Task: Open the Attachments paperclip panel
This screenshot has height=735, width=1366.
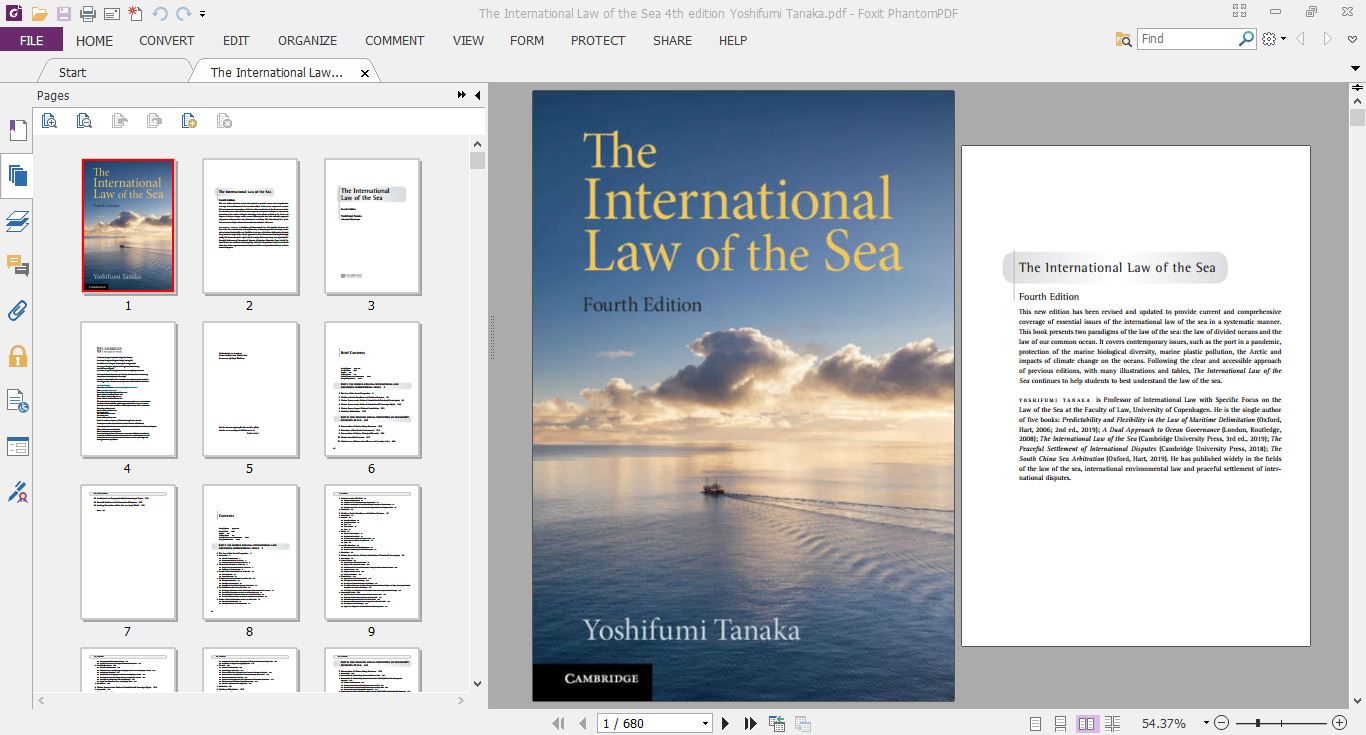Action: (x=17, y=311)
